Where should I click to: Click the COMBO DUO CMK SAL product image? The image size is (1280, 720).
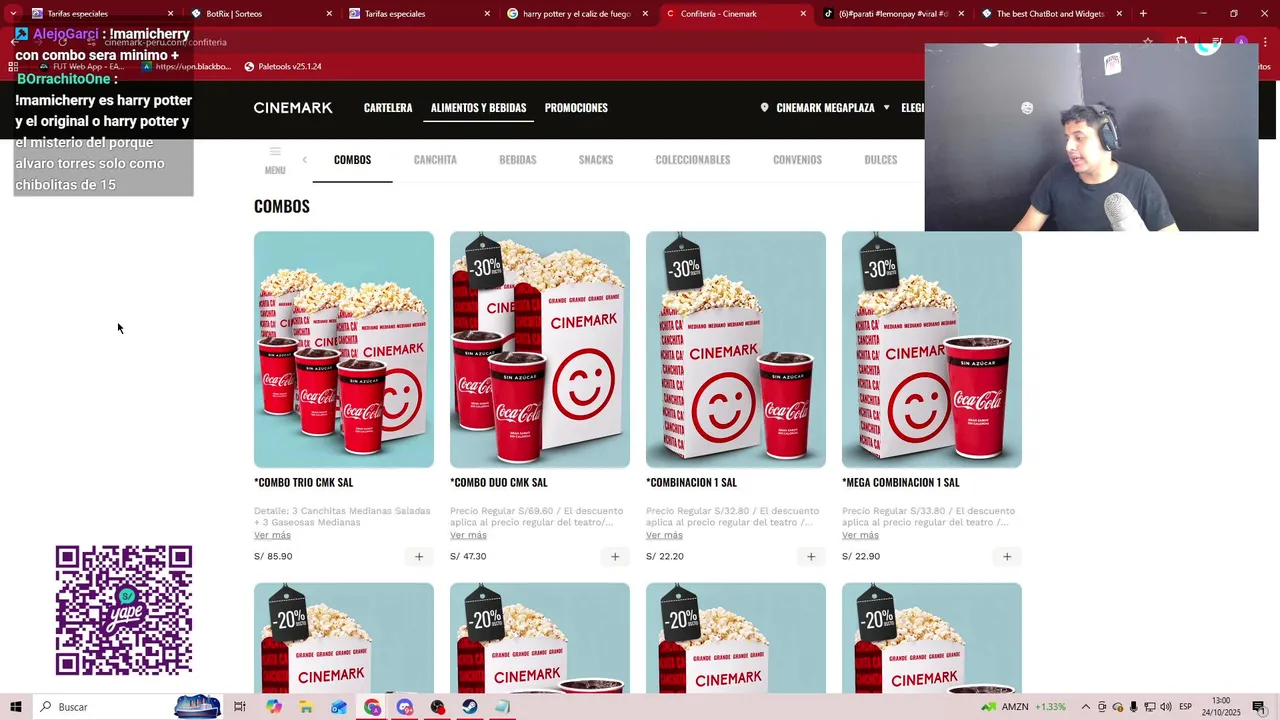pyautogui.click(x=540, y=349)
